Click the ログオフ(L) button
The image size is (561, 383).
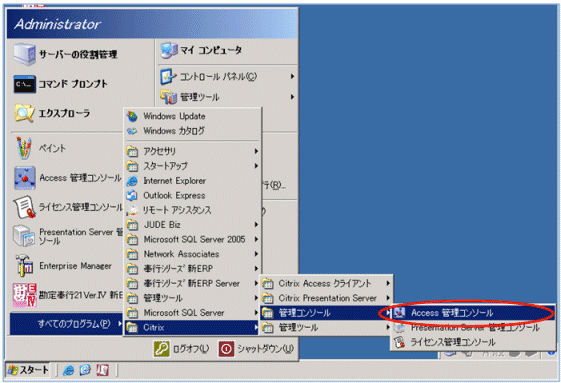click(182, 349)
